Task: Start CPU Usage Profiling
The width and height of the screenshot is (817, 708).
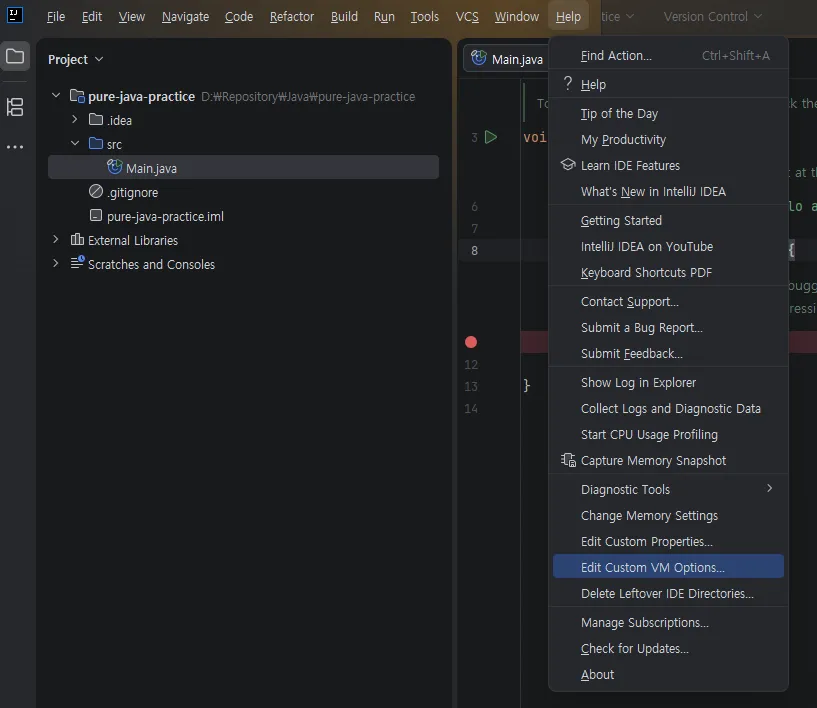Action: point(669,434)
